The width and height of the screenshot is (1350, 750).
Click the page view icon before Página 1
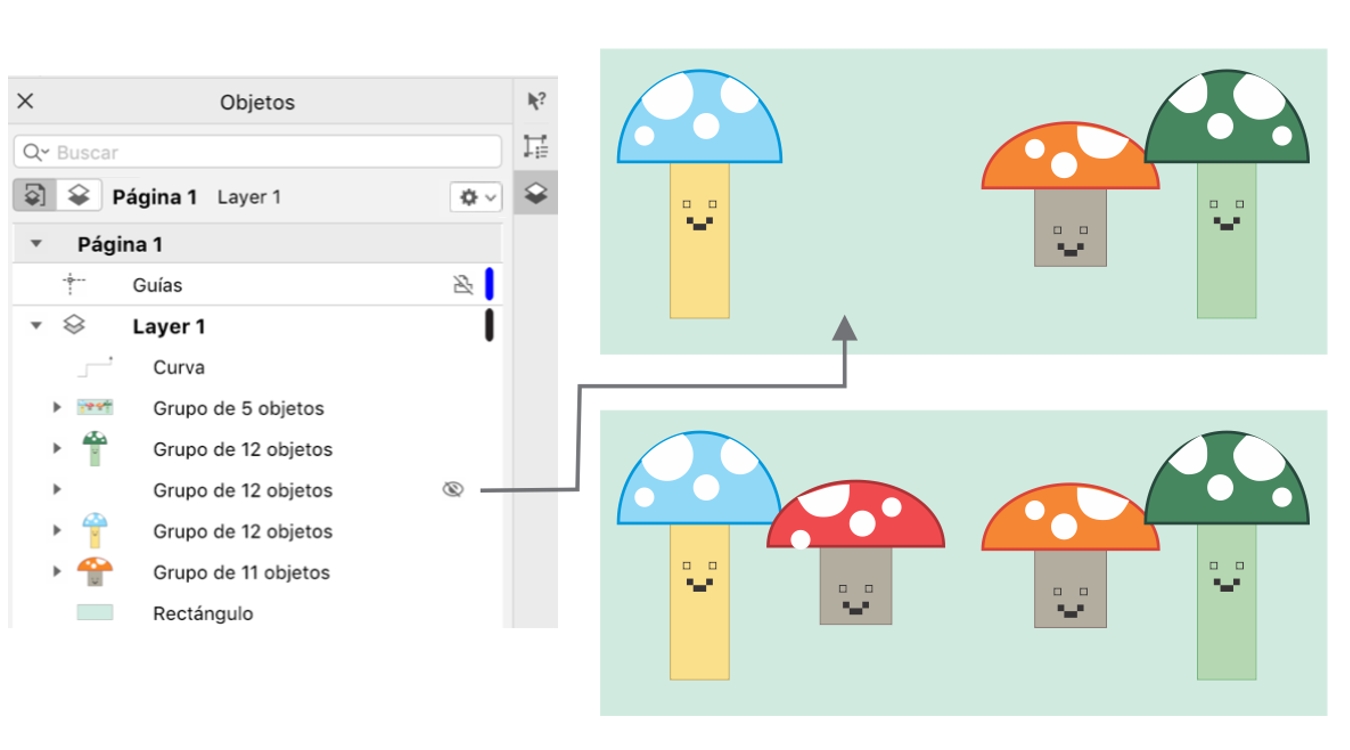click(34, 196)
